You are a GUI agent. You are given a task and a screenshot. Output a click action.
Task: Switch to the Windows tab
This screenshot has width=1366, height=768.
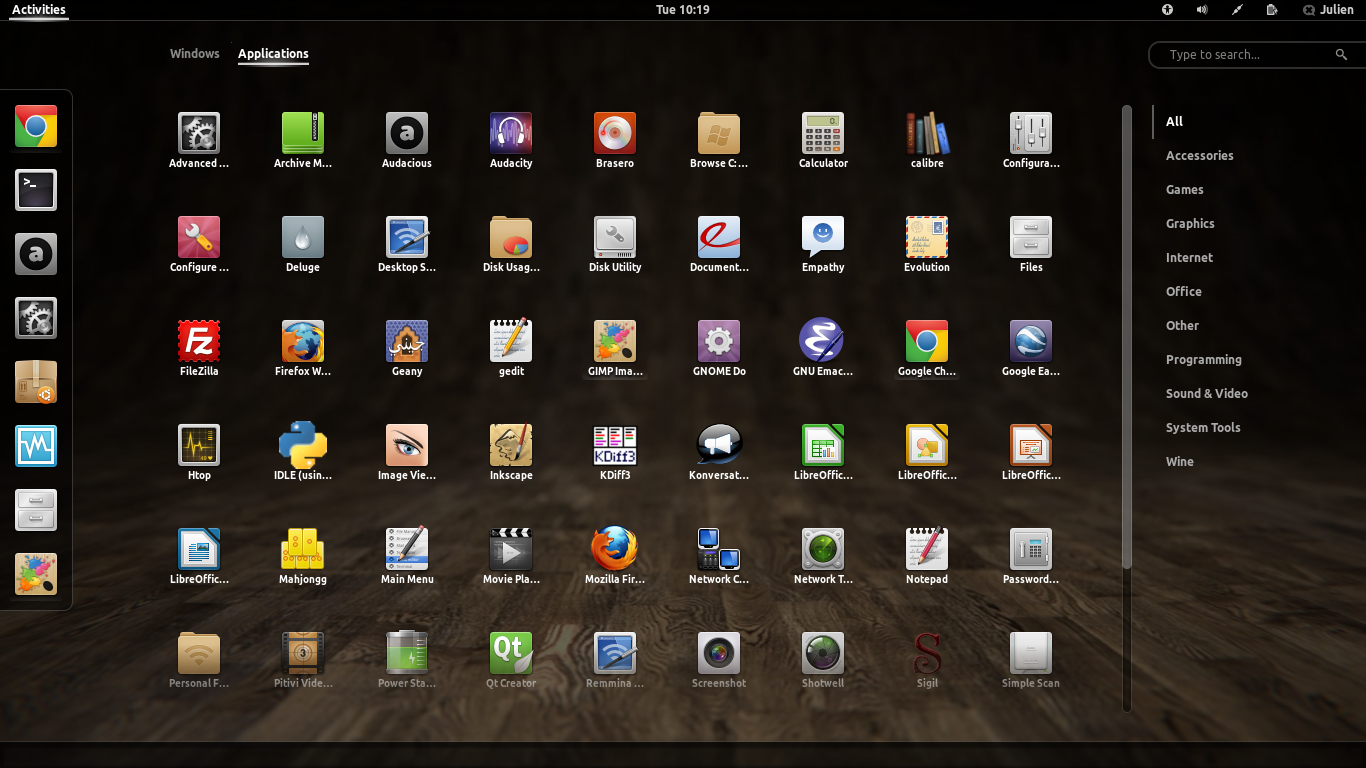click(x=195, y=54)
